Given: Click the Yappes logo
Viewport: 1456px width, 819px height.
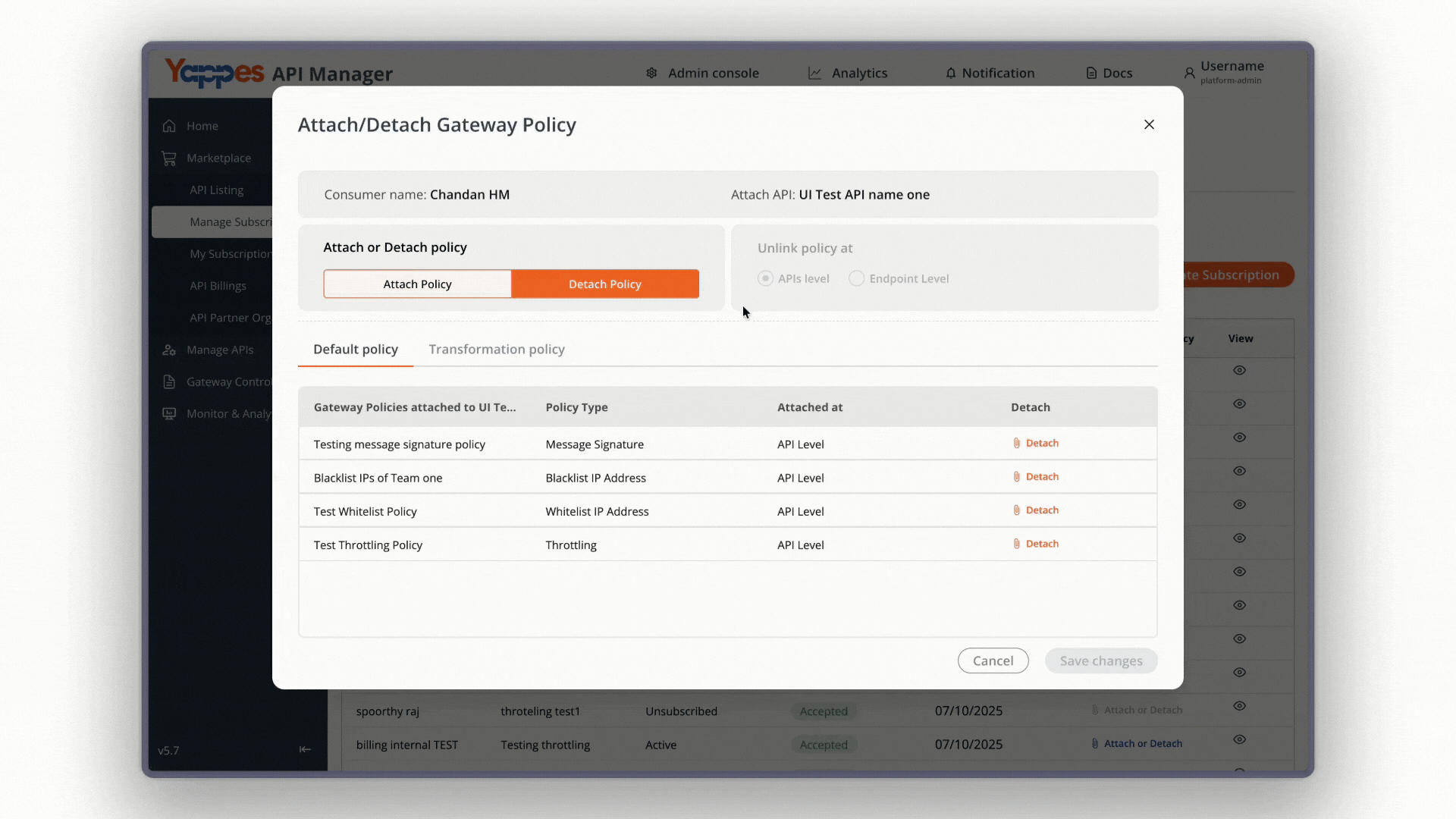Looking at the screenshot, I should pyautogui.click(x=215, y=73).
